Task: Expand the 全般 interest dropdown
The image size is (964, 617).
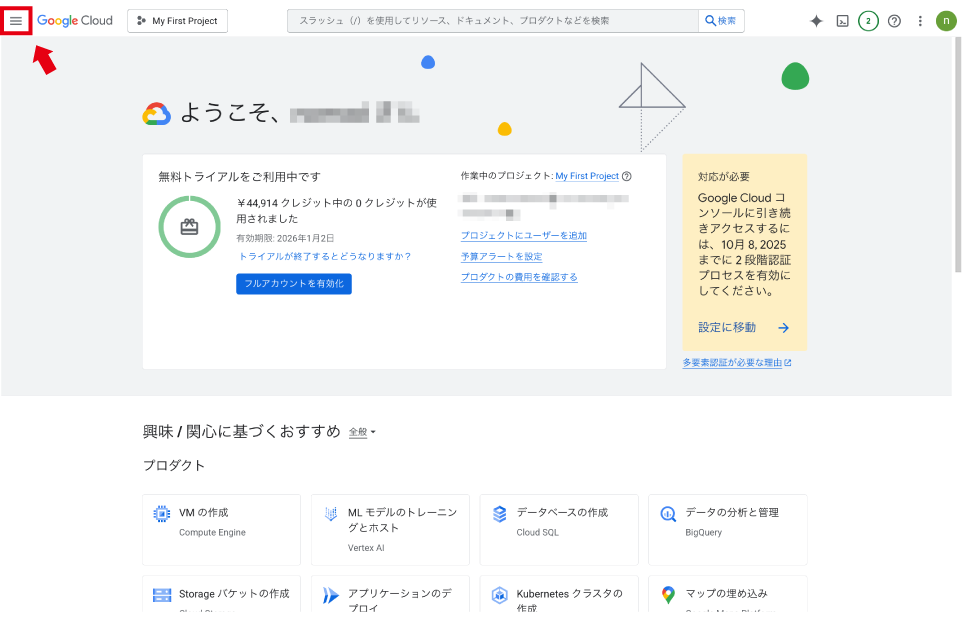Action: 362,432
